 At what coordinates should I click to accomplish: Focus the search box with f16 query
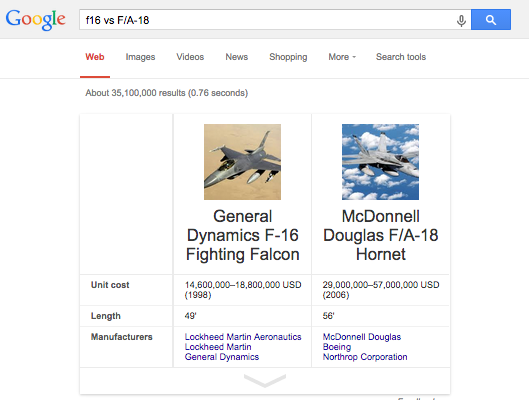267,20
